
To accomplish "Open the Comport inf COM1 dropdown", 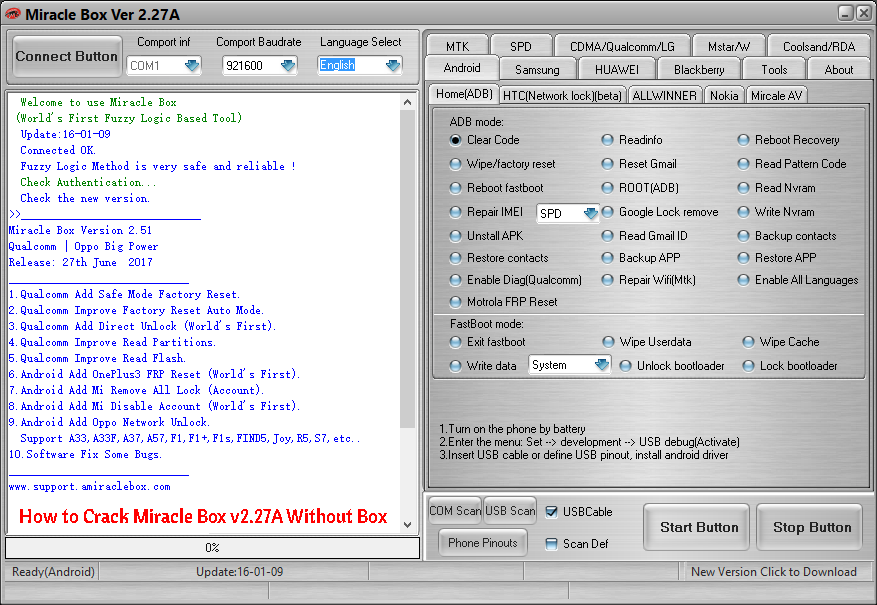I will [x=192, y=65].
